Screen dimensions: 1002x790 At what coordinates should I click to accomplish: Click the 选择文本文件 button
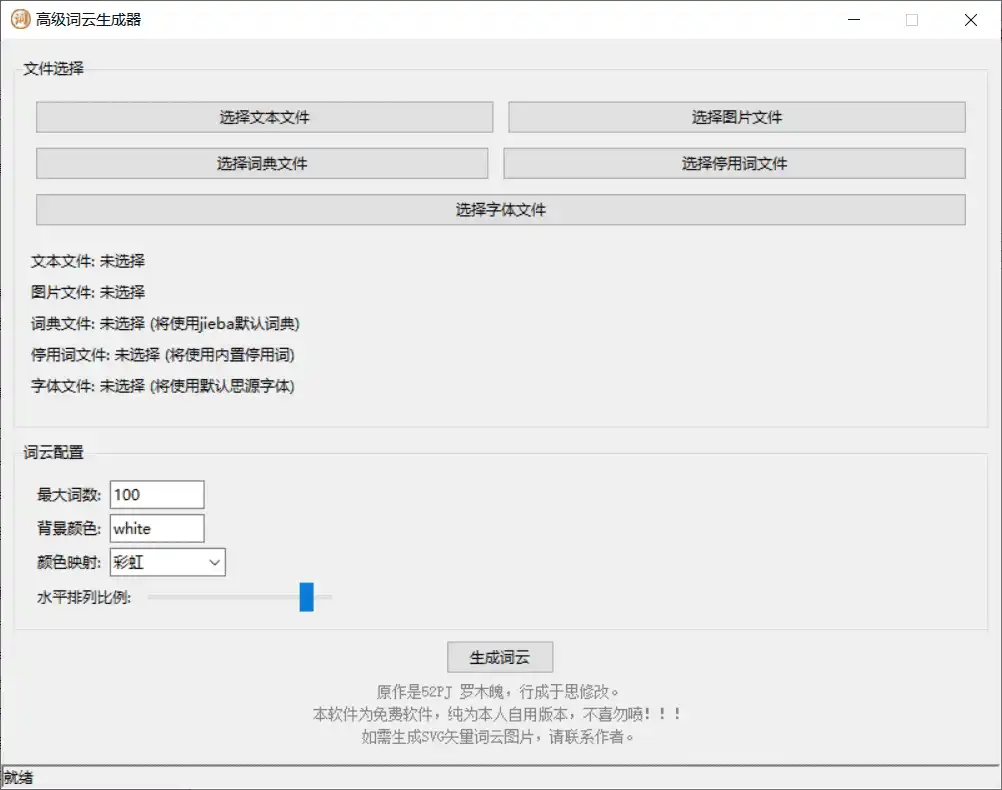coord(264,117)
